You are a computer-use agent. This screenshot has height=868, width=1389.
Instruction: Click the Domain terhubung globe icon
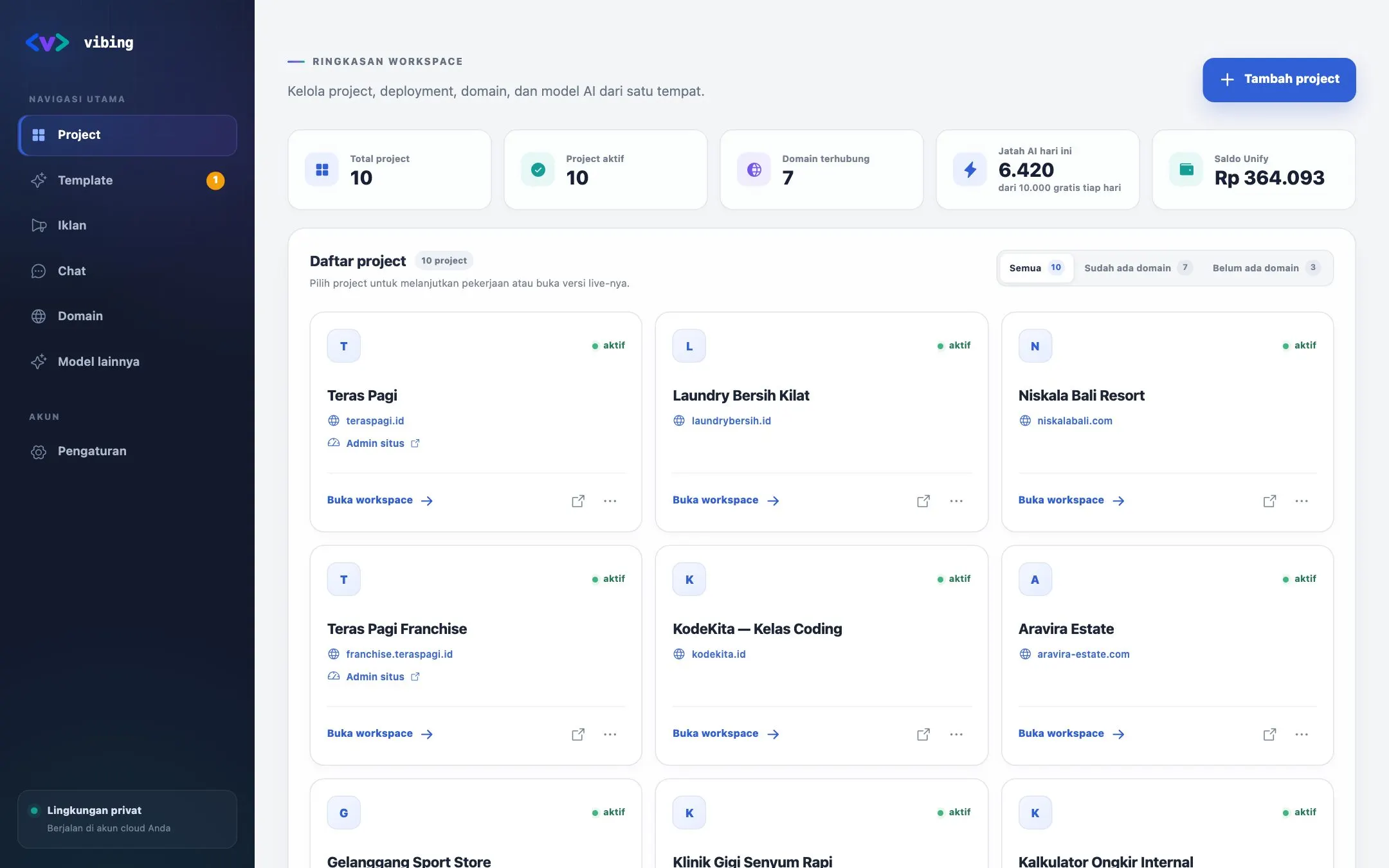tap(754, 170)
